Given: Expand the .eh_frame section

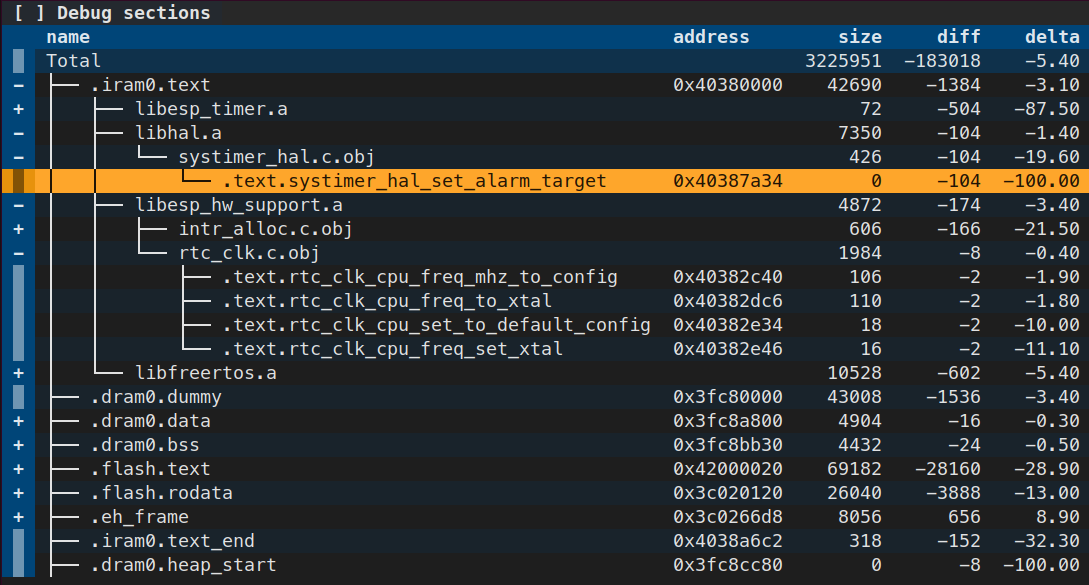Looking at the screenshot, I should [x=18, y=516].
